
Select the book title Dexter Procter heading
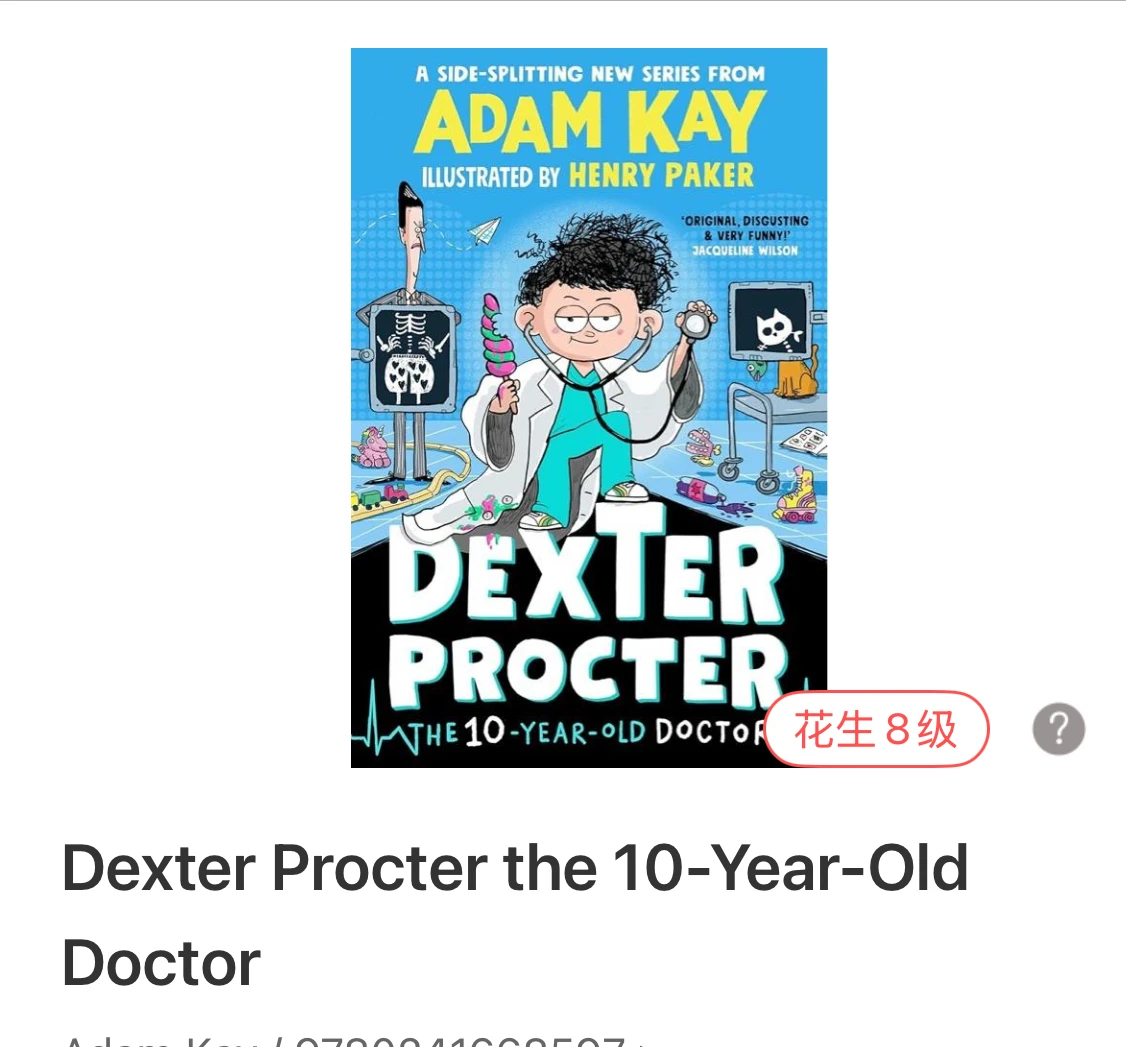[515, 915]
